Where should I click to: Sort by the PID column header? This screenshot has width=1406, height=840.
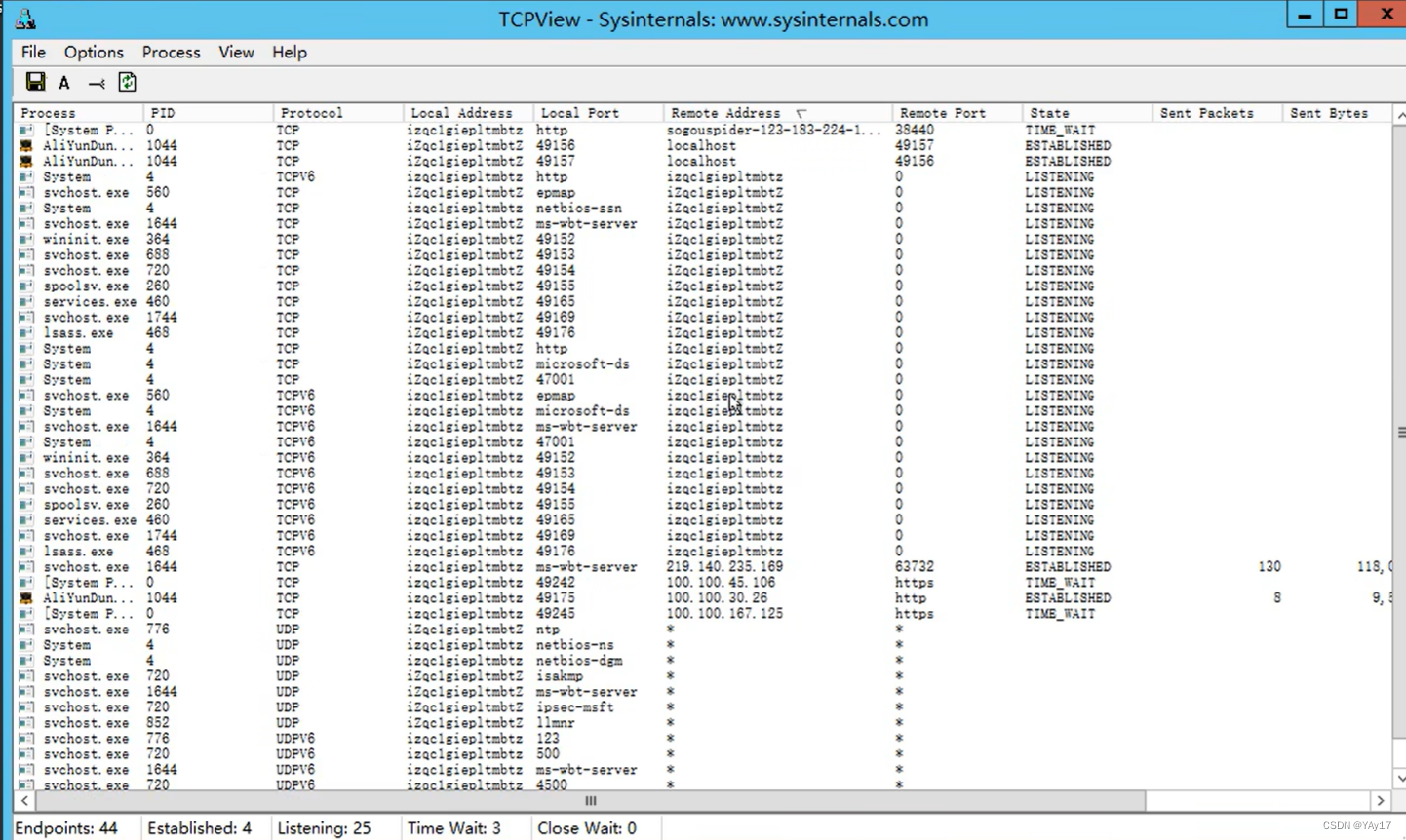209,113
